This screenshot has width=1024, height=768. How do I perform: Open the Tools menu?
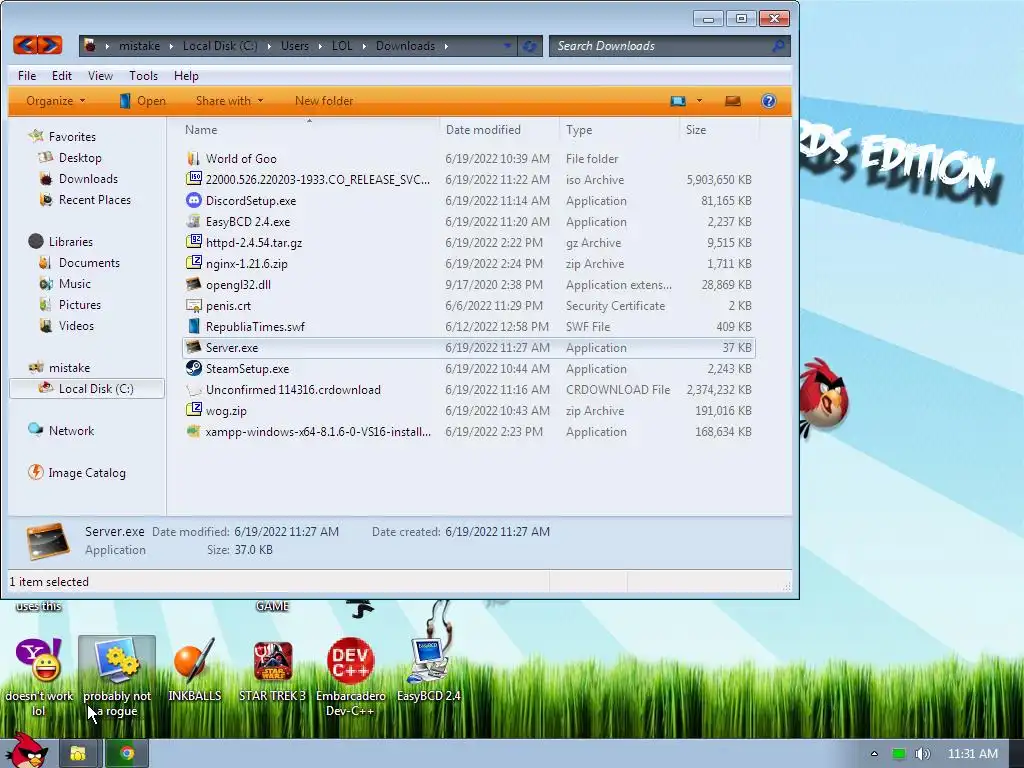(x=144, y=76)
